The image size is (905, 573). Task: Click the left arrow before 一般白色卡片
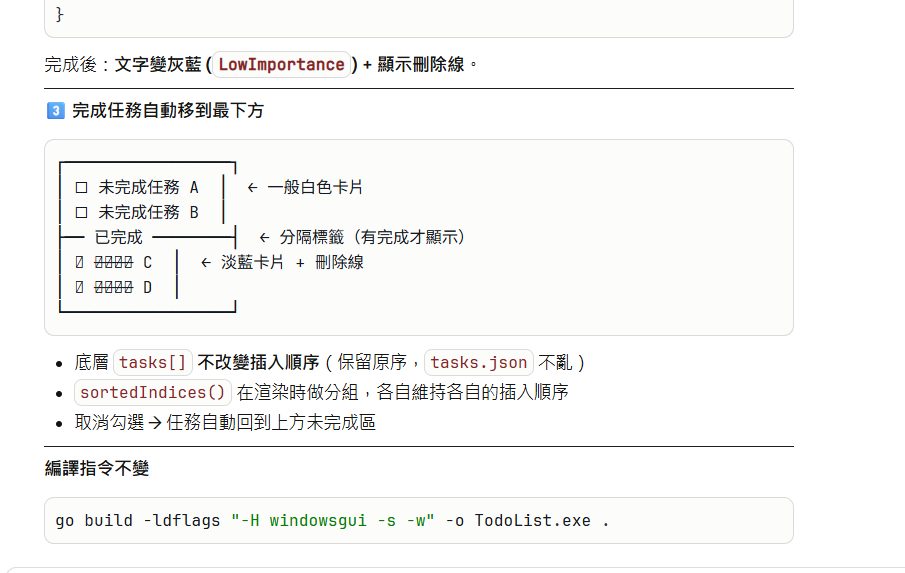(252, 187)
